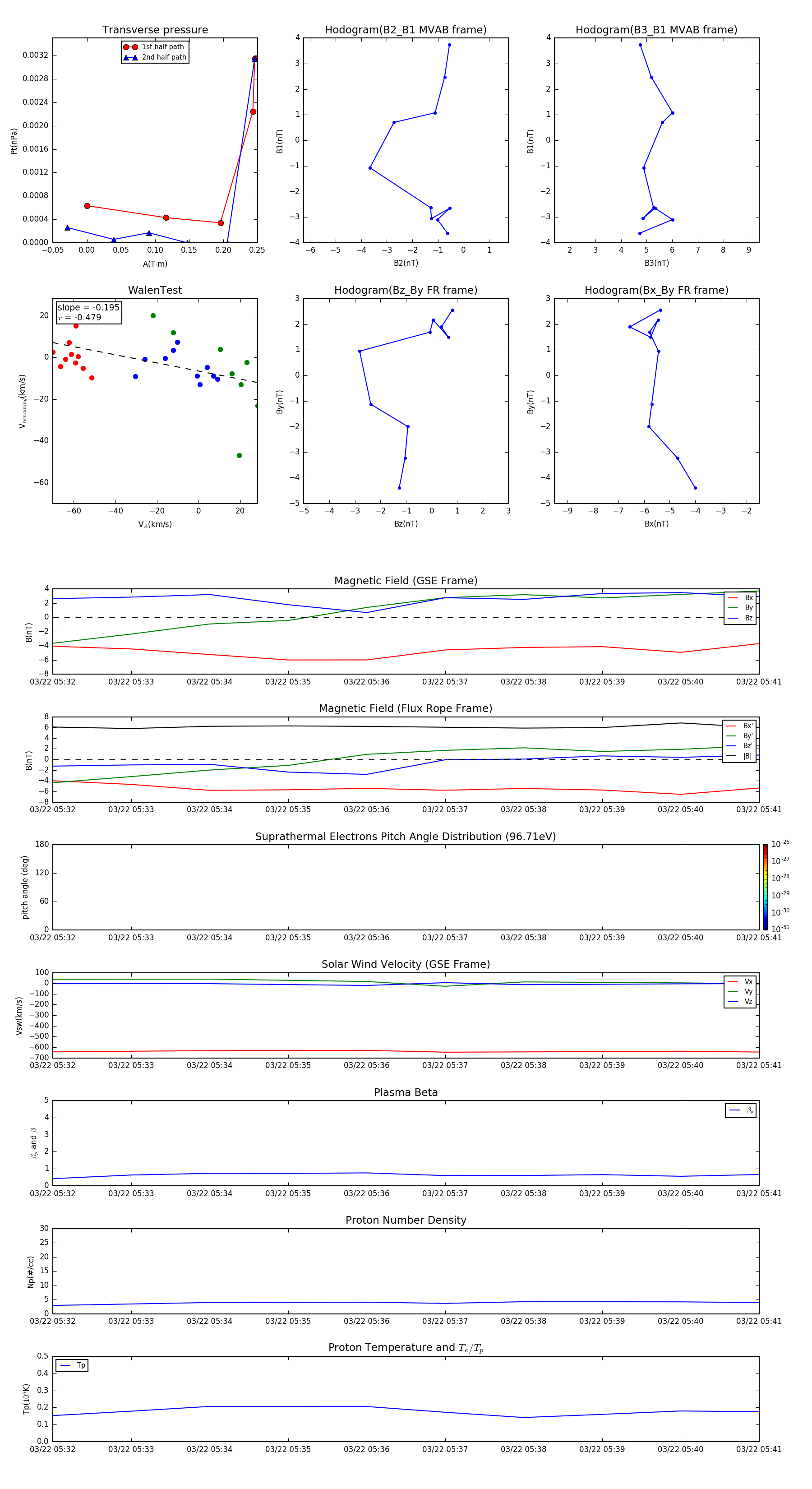Click '03/22 05:36' tick under Plasma Beta plot
Viewport: 812px width, 1489px height.
point(366,1193)
